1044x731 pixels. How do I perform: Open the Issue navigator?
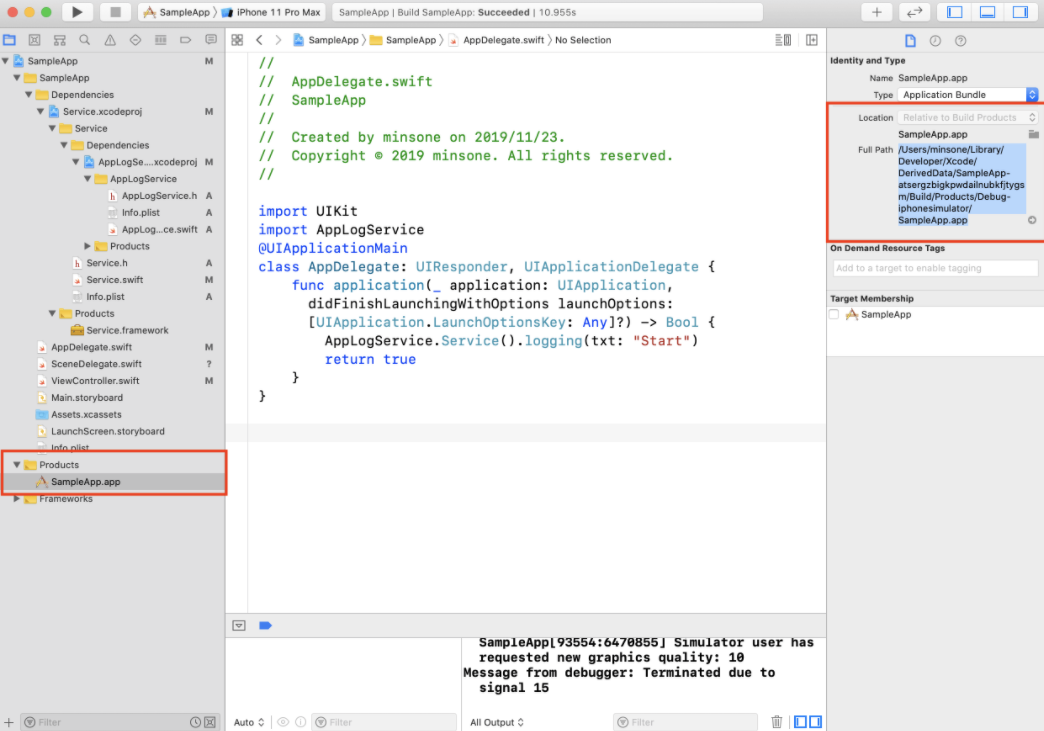point(110,40)
